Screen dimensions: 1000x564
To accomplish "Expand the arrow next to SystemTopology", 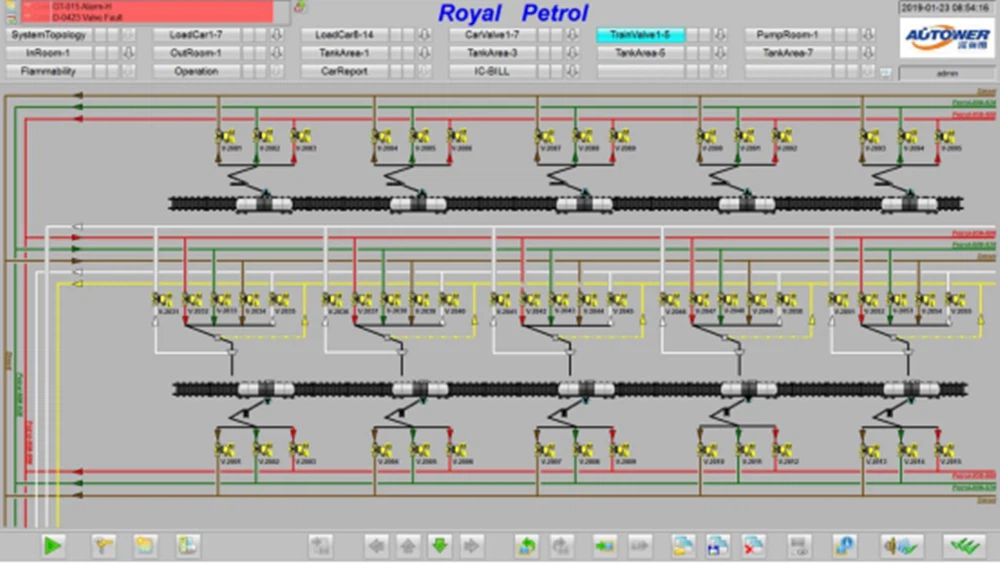I will pos(128,35).
